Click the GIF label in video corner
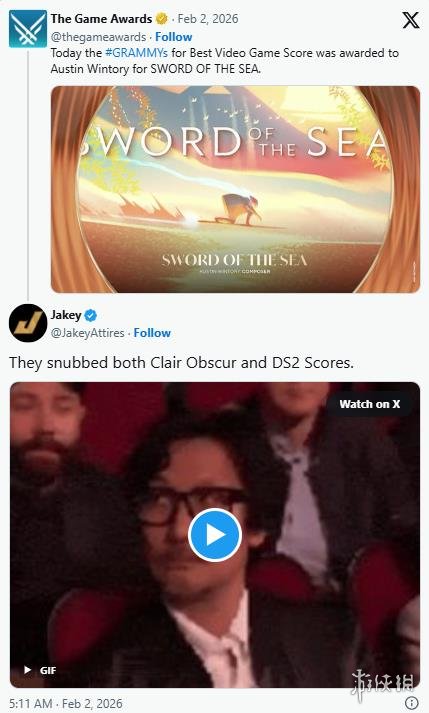Viewport: 429px width, 713px height. 48,670
